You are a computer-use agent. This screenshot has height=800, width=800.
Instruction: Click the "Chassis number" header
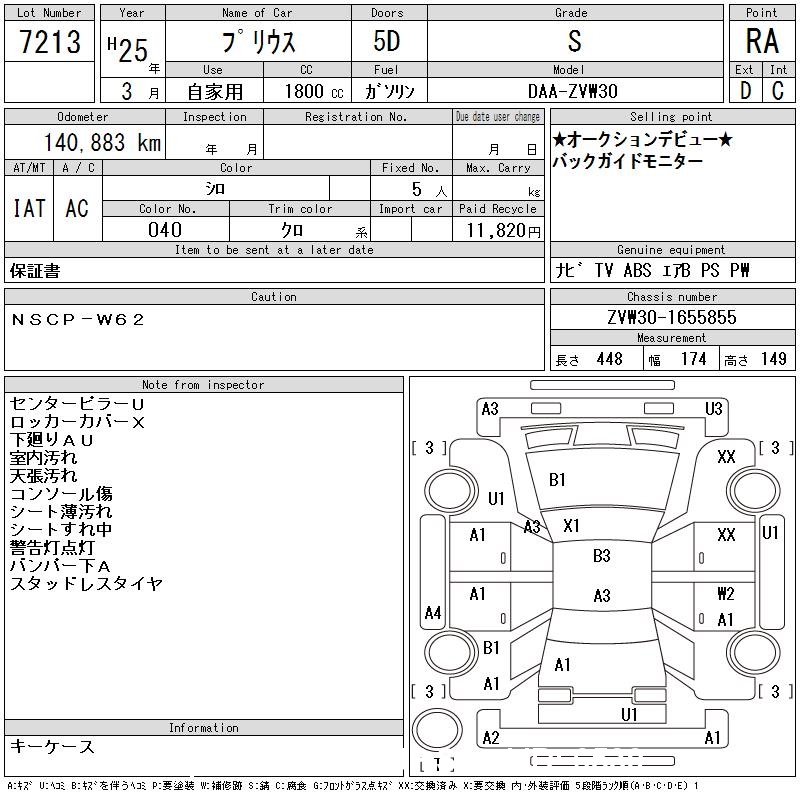672,296
